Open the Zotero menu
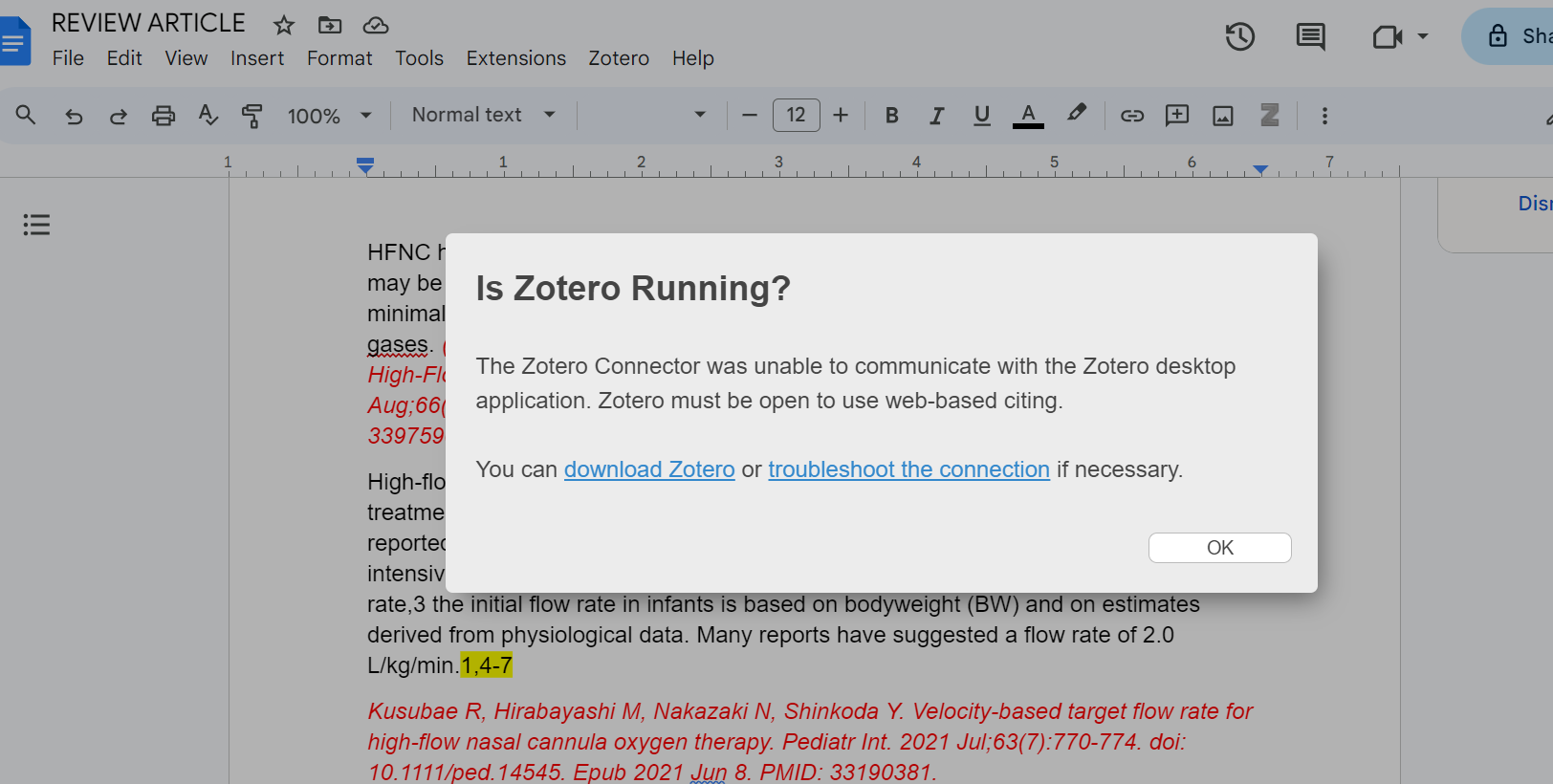 [x=619, y=58]
